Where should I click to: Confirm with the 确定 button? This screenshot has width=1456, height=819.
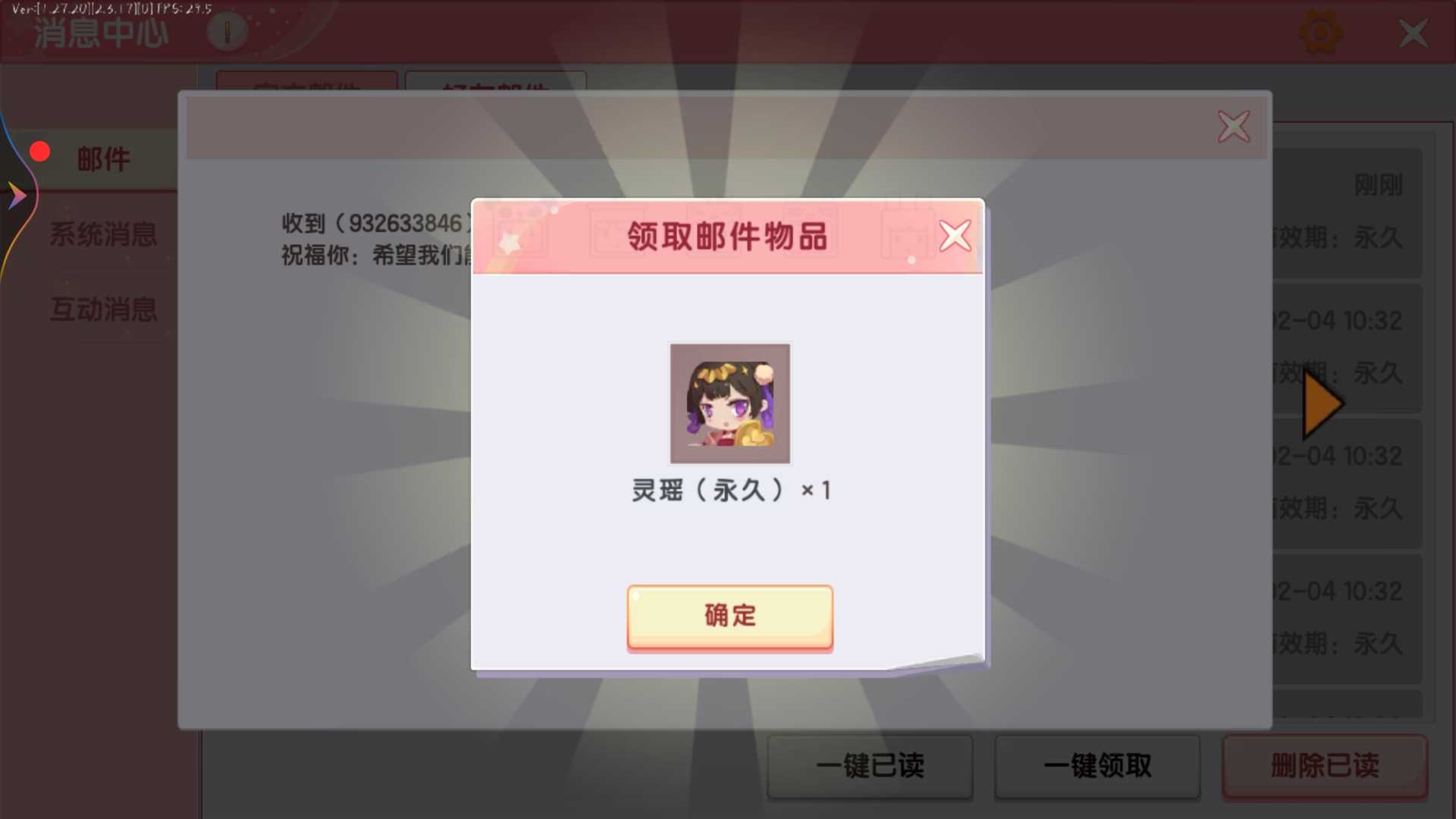pos(730,617)
